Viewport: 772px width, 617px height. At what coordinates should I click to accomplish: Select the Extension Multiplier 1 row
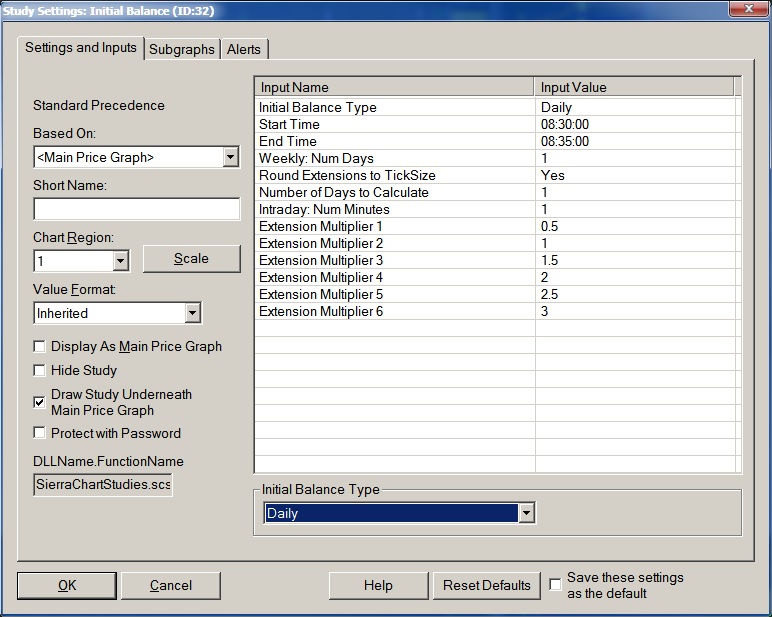(x=495, y=226)
